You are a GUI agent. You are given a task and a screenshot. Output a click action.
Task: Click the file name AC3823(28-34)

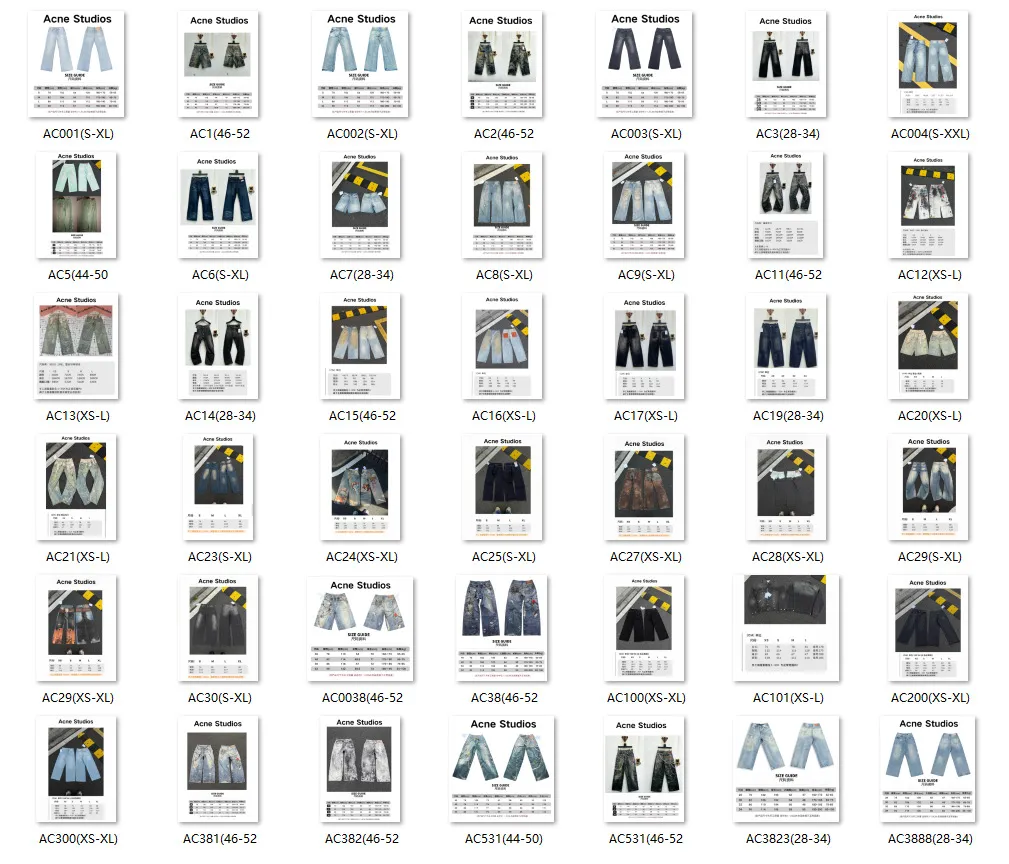788,838
